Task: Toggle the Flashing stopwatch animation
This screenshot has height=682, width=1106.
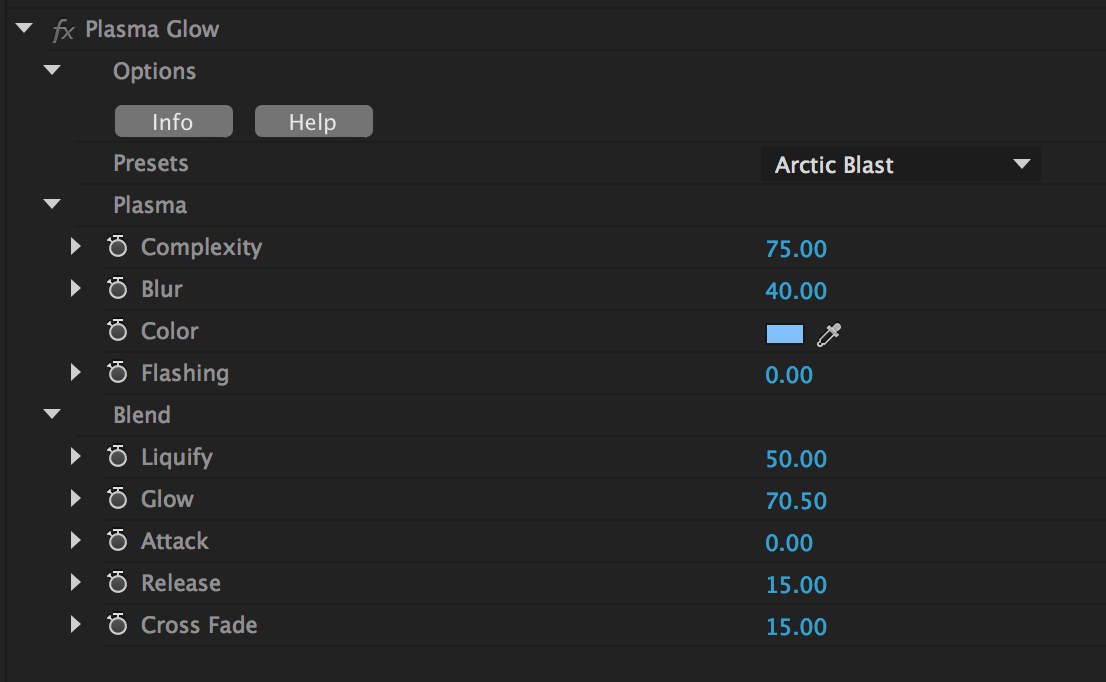Action: coord(118,373)
